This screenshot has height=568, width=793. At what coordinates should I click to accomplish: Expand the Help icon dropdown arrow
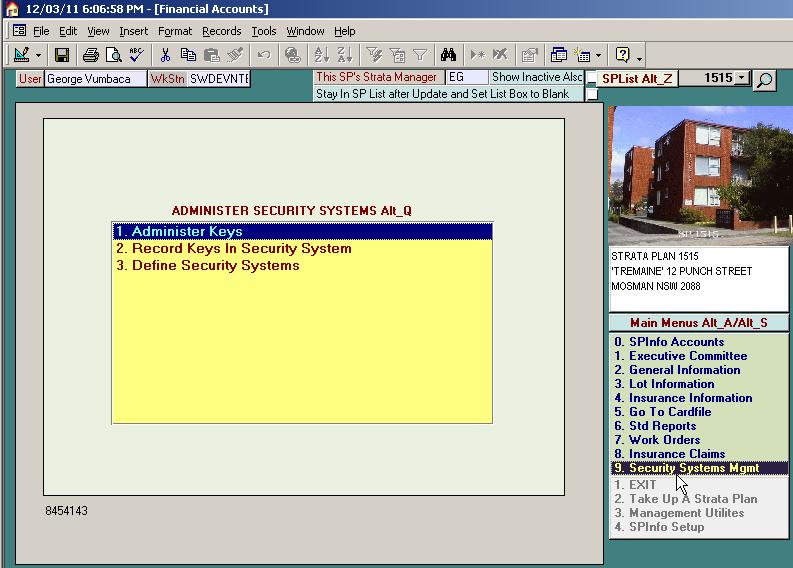pos(639,56)
